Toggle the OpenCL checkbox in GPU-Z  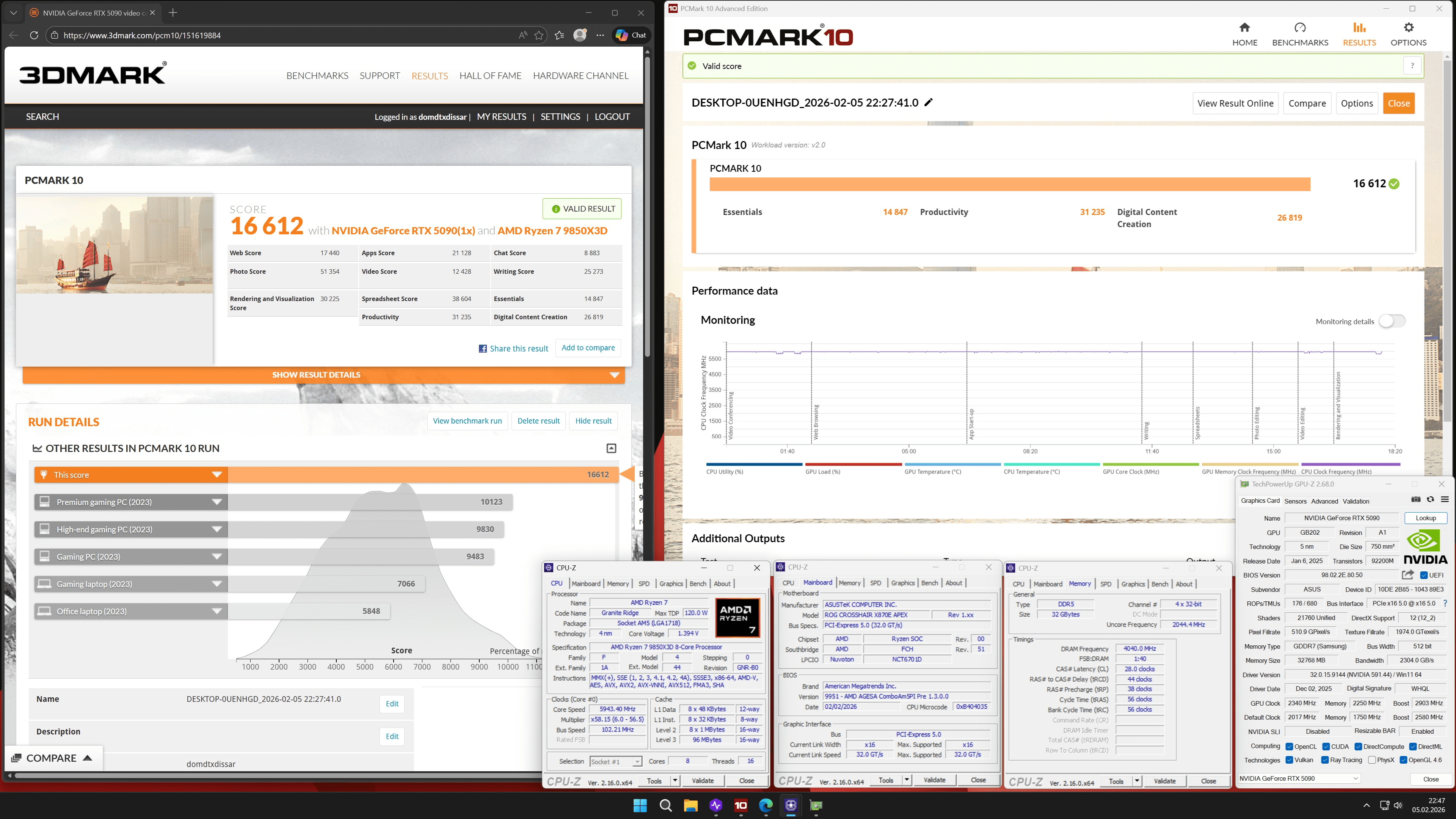click(x=1289, y=747)
